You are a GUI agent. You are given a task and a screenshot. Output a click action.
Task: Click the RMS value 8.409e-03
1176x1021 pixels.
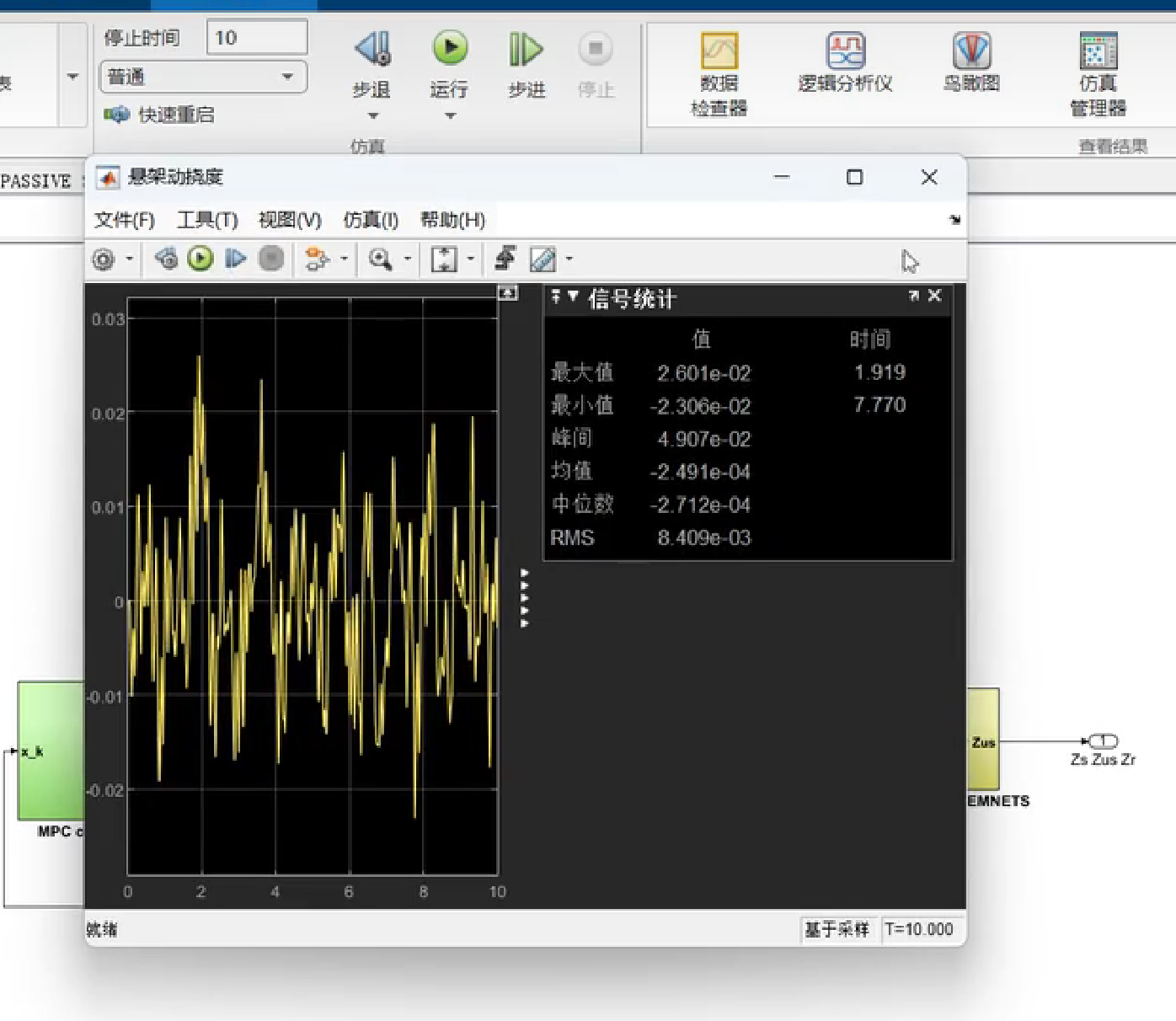[x=703, y=537]
